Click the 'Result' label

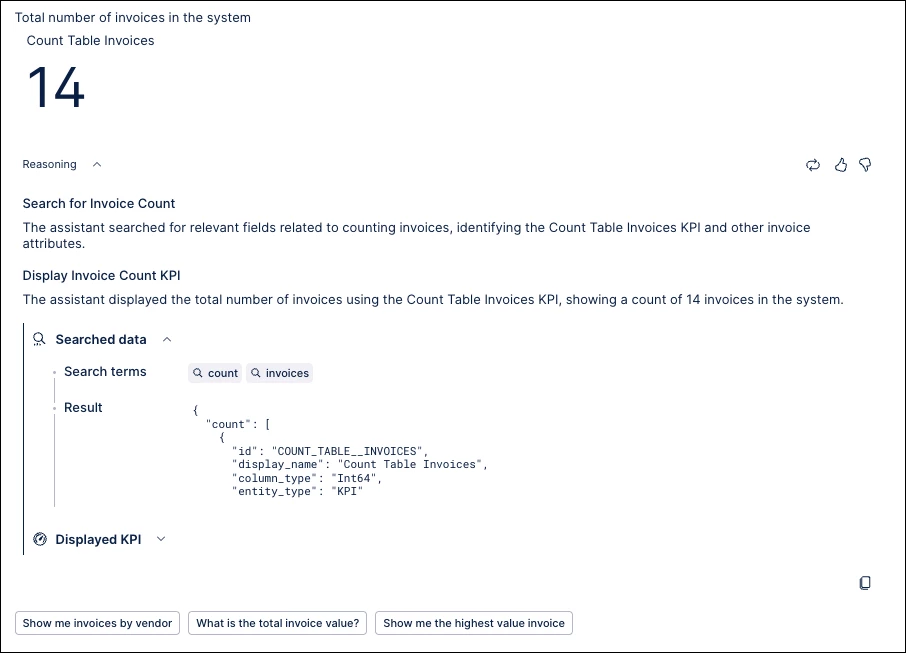(83, 407)
